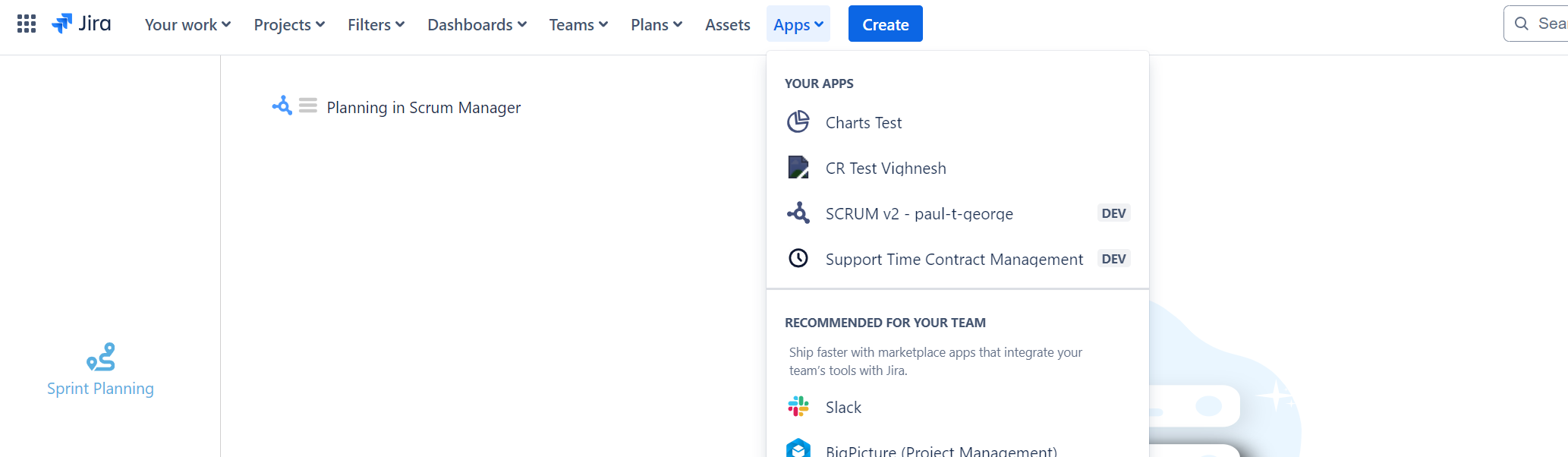The height and width of the screenshot is (457, 1568).
Task: Click the Support Time clock icon
Action: pos(798,259)
